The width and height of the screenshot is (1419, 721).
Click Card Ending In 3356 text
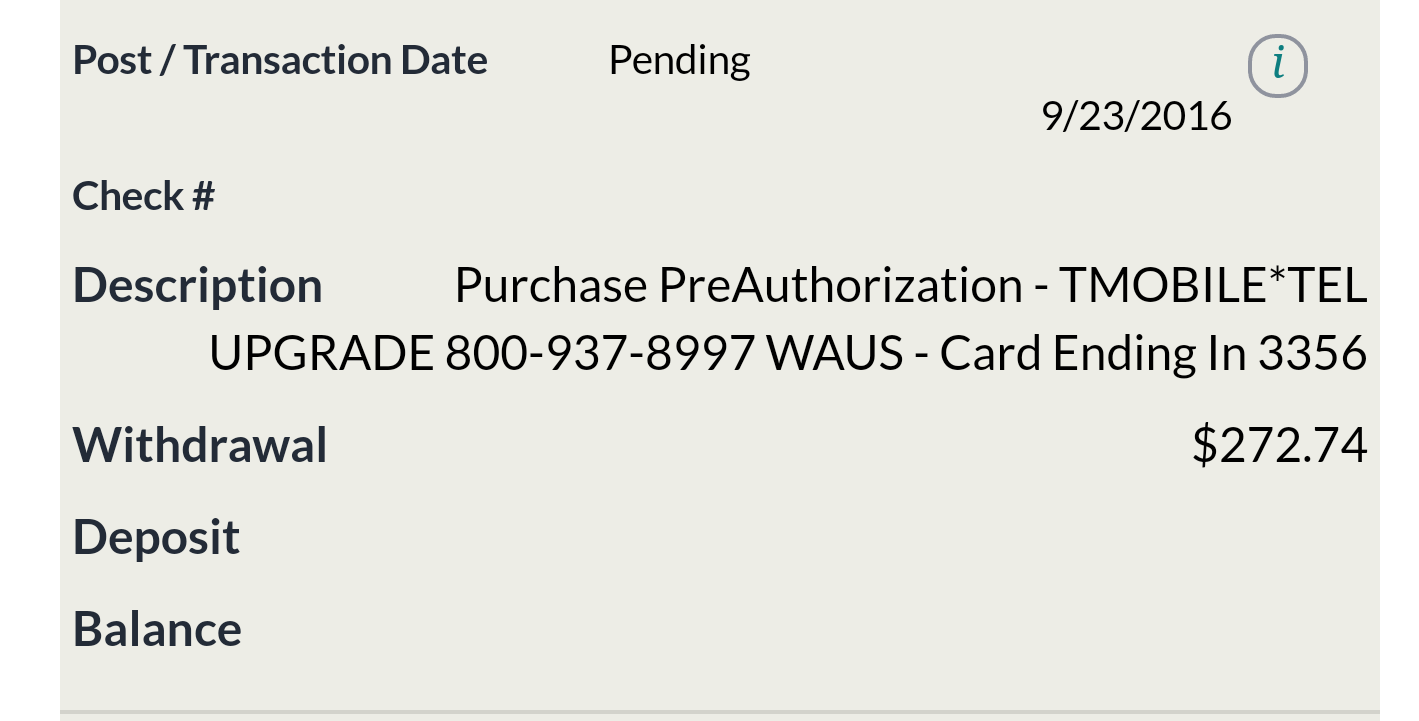(x=1153, y=353)
